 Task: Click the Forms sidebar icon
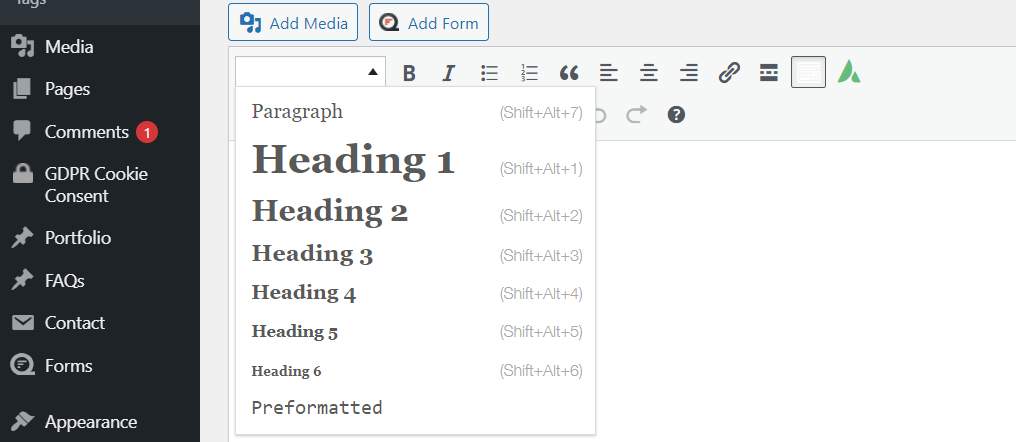click(x=23, y=366)
